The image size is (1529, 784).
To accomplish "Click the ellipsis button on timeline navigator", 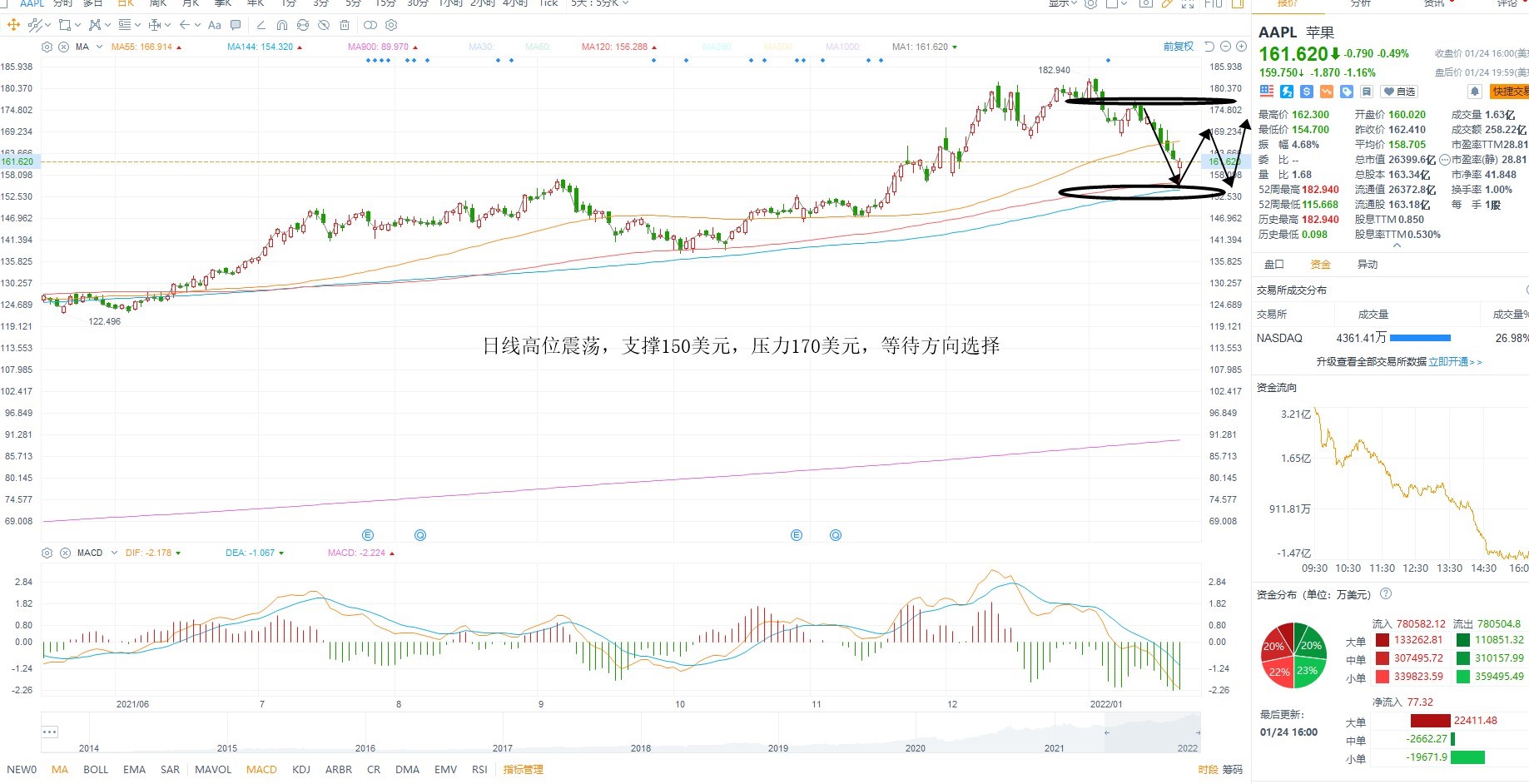I will pyautogui.click(x=49, y=732).
